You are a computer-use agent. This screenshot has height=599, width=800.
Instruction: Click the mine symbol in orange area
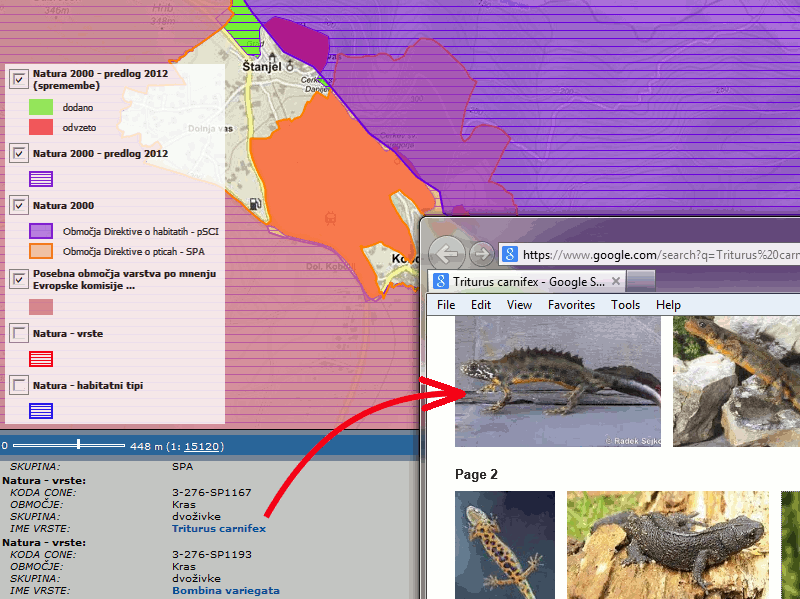330,216
